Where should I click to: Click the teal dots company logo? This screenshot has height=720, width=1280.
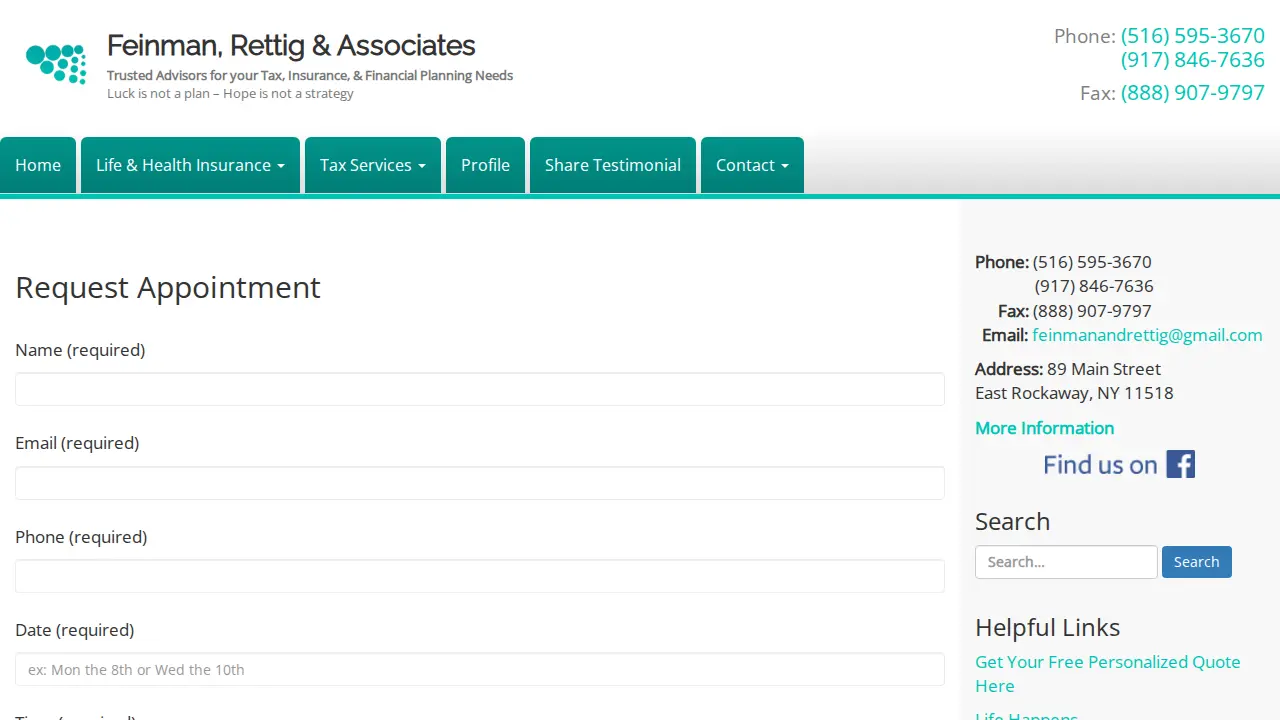click(56, 64)
